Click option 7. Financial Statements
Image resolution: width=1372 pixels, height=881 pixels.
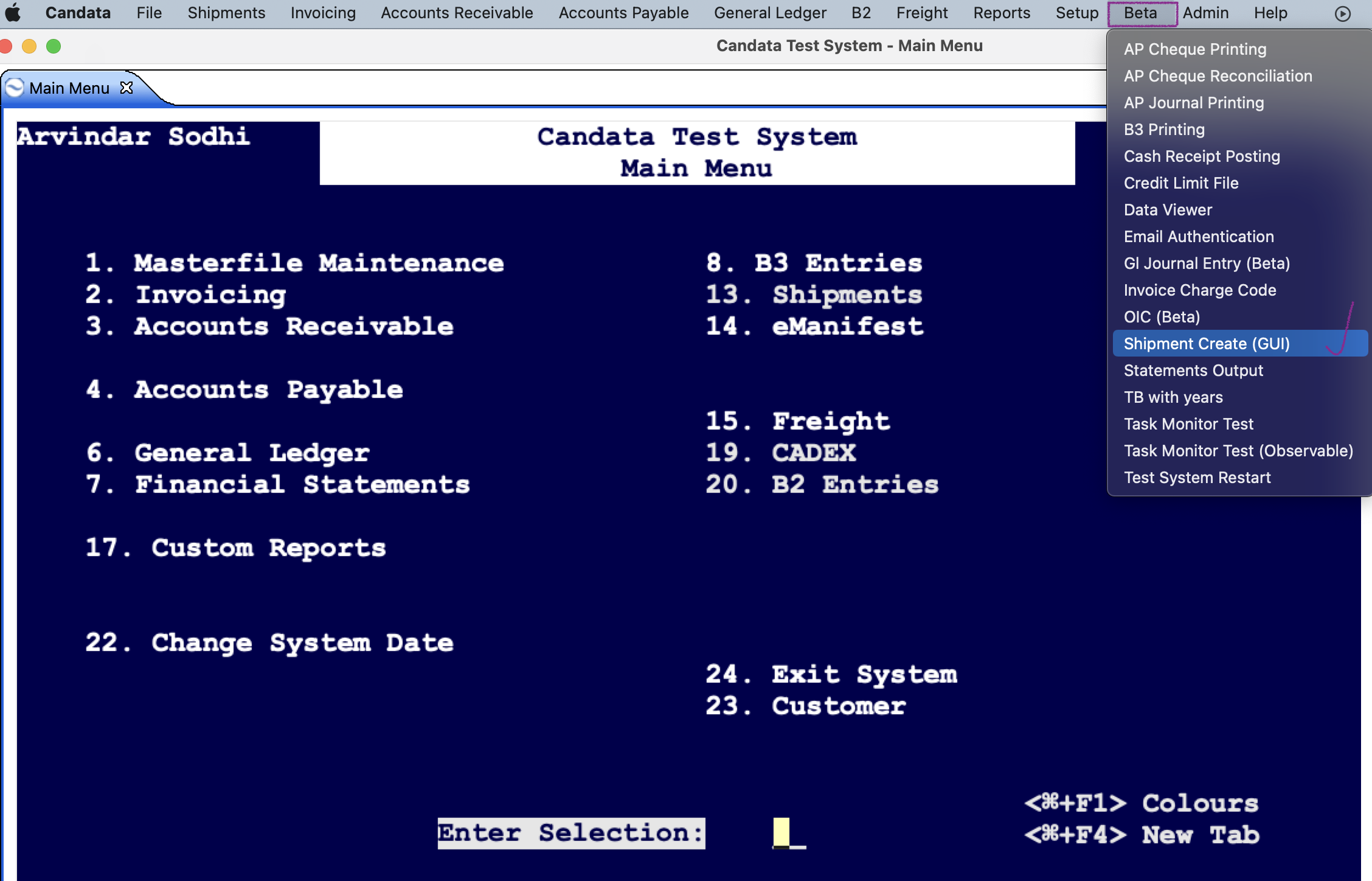(277, 484)
